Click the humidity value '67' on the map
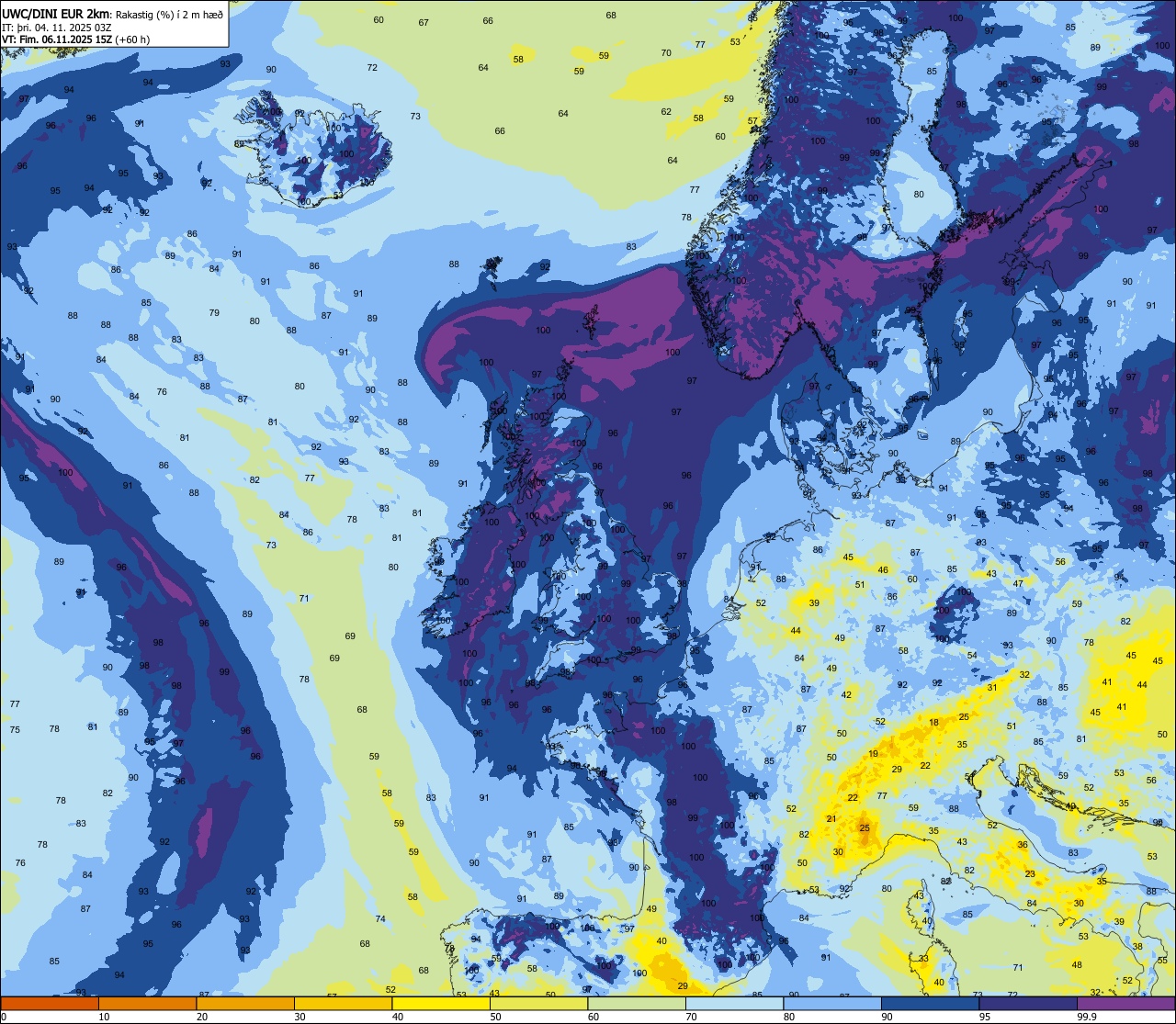This screenshot has width=1176, height=1024. pos(424,22)
